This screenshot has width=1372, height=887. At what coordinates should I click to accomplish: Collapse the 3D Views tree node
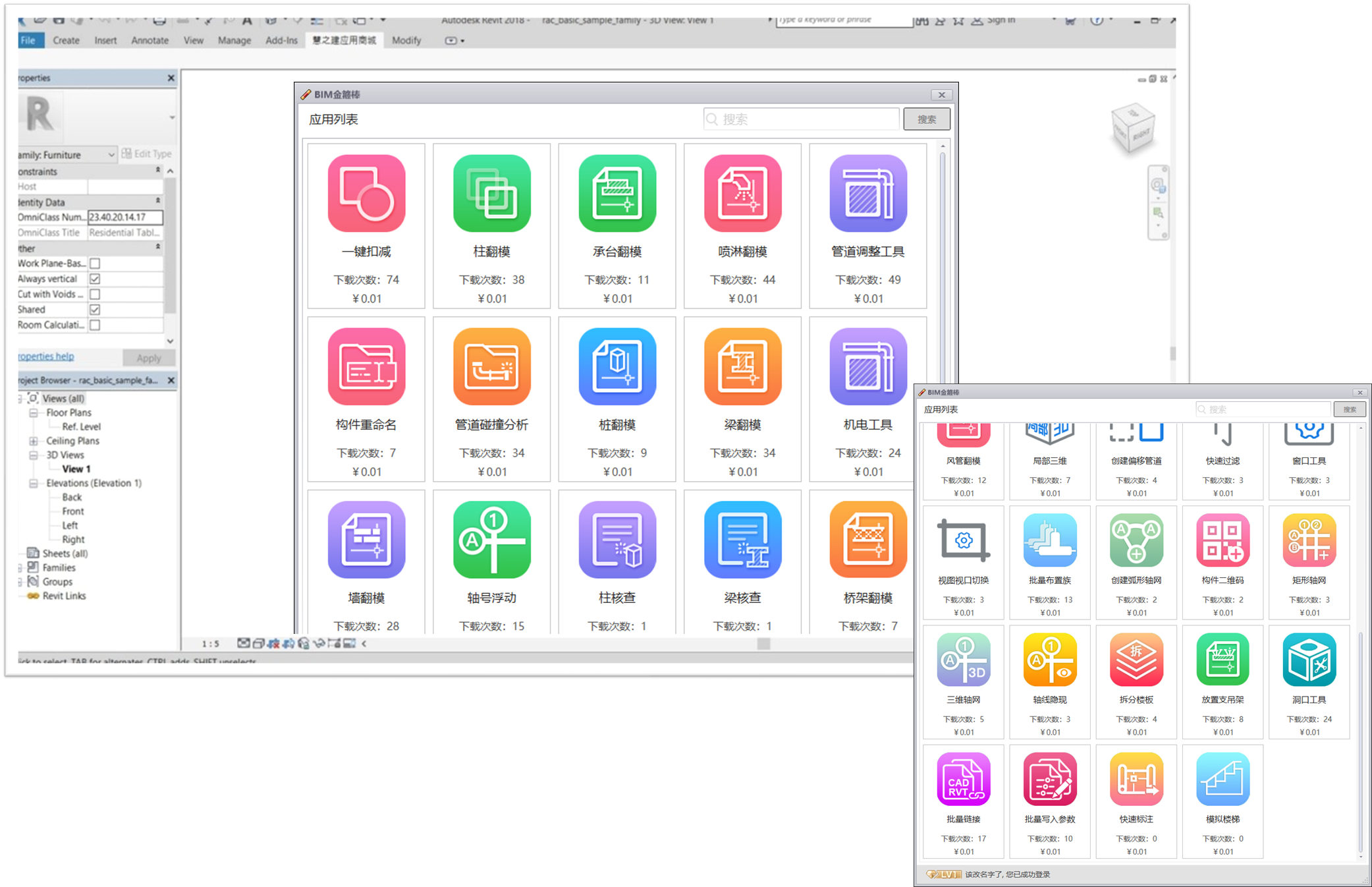pos(33,455)
